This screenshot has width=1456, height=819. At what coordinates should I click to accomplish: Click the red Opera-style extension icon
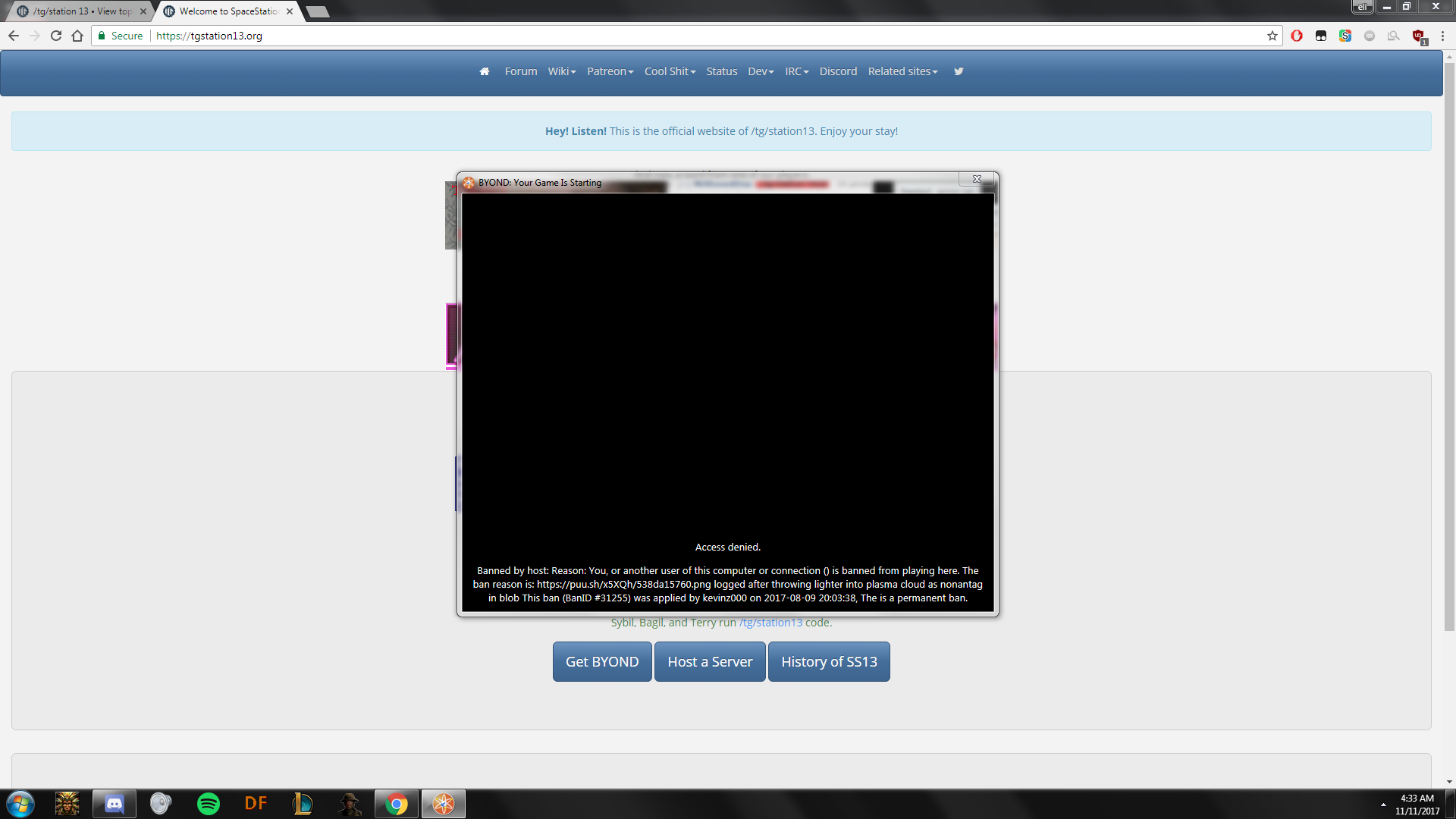pyautogui.click(x=1297, y=36)
